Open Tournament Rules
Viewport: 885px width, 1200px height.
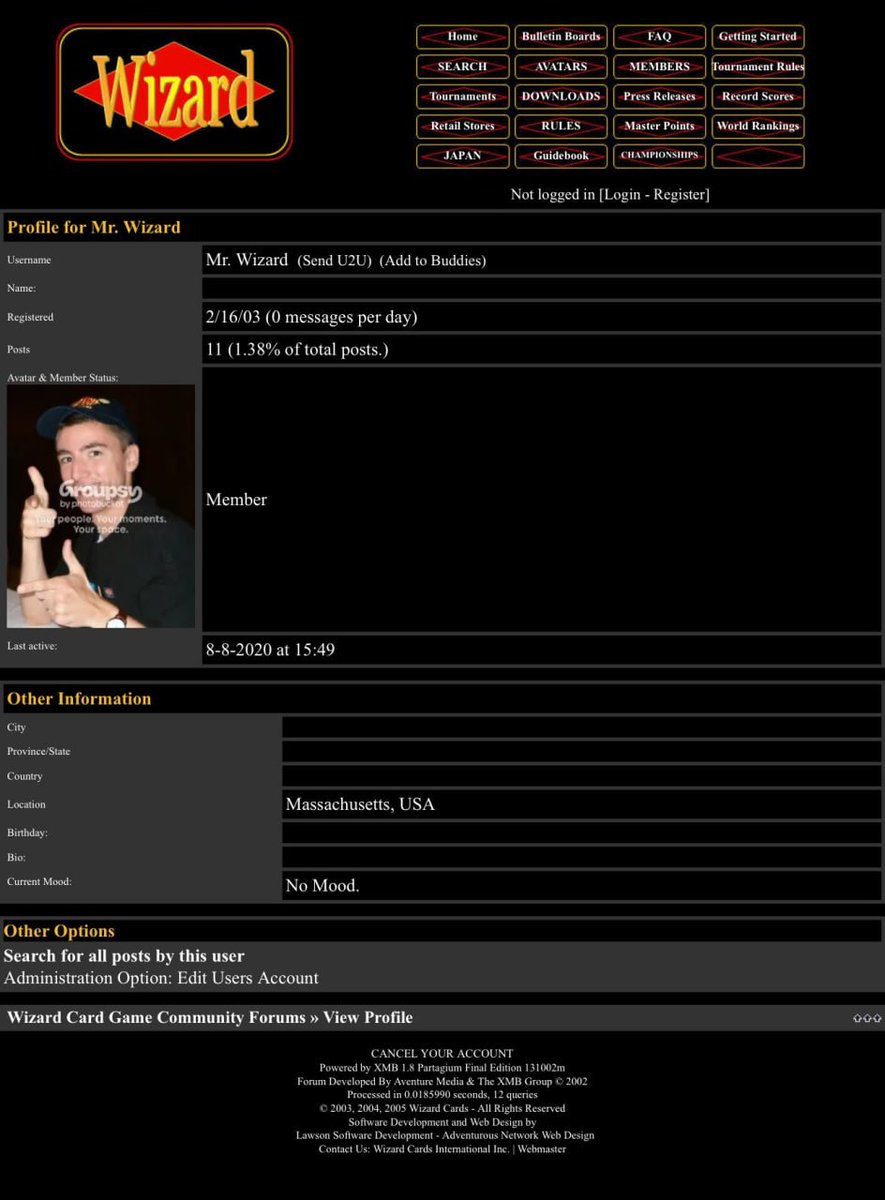tap(758, 67)
